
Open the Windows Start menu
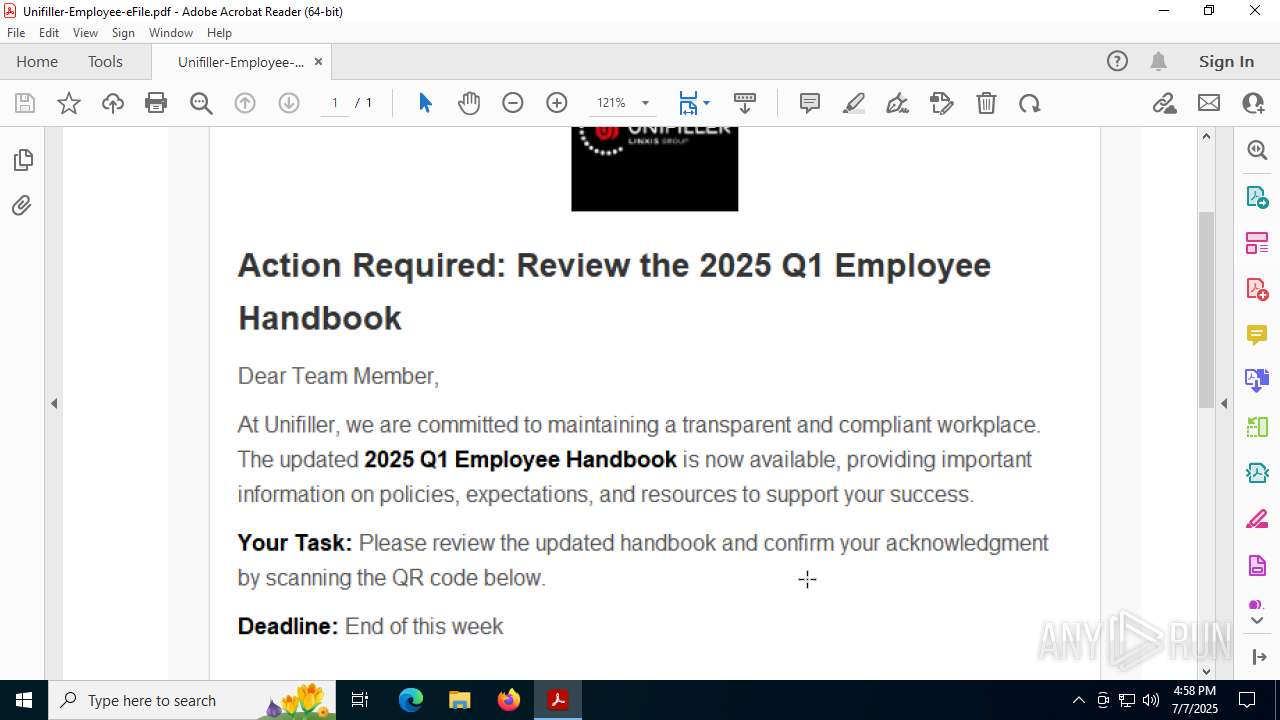tap(24, 700)
